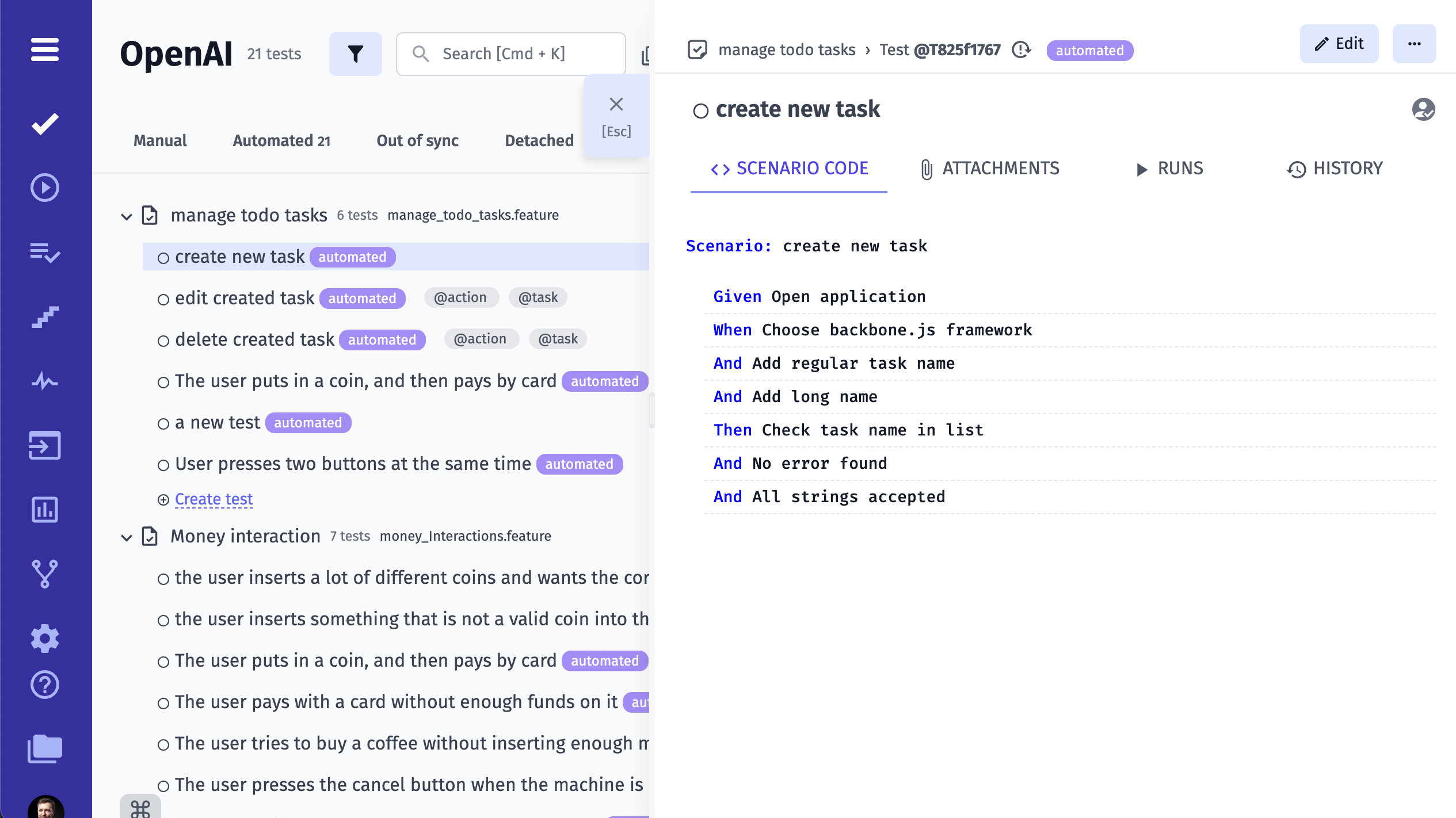Select the RUNS playback control tab

[x=1170, y=169]
